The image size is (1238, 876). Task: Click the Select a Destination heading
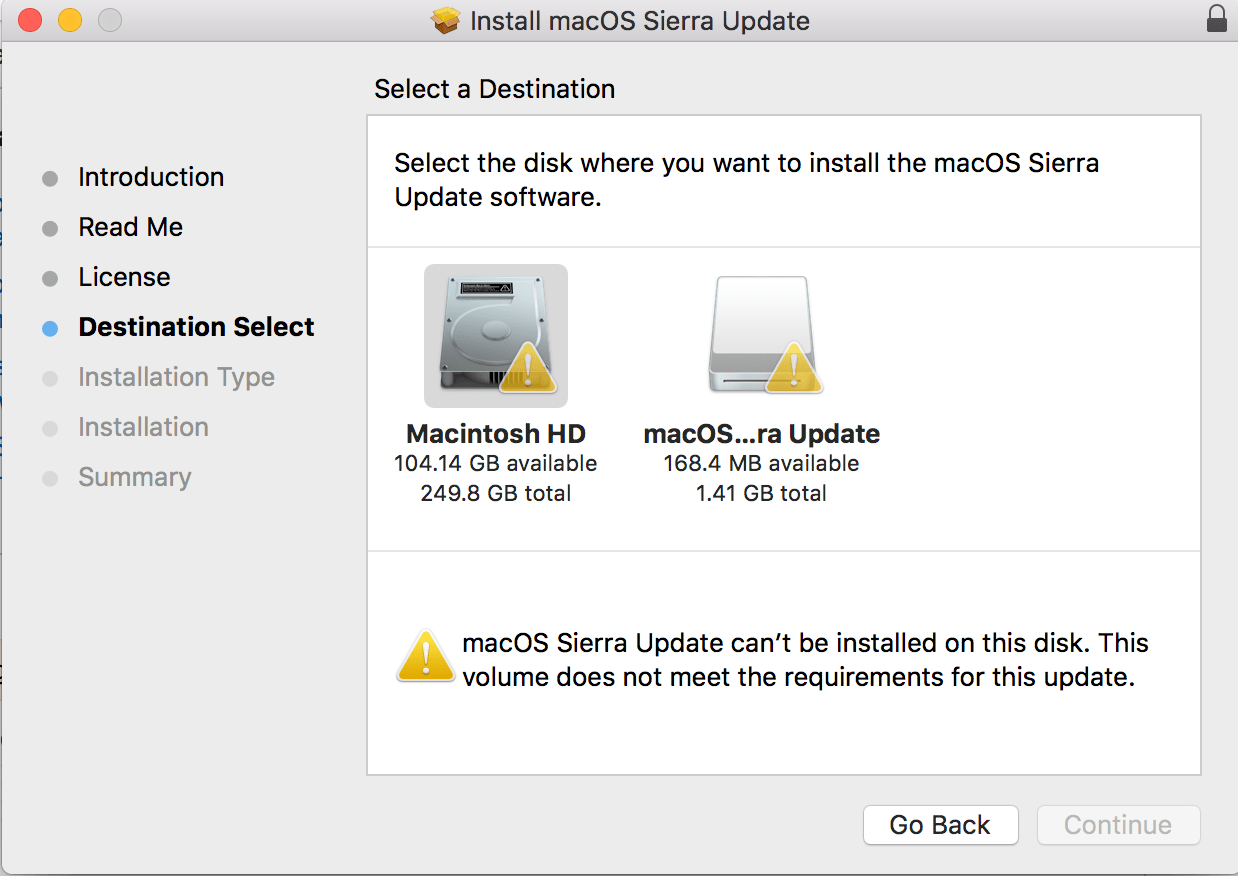coord(494,89)
